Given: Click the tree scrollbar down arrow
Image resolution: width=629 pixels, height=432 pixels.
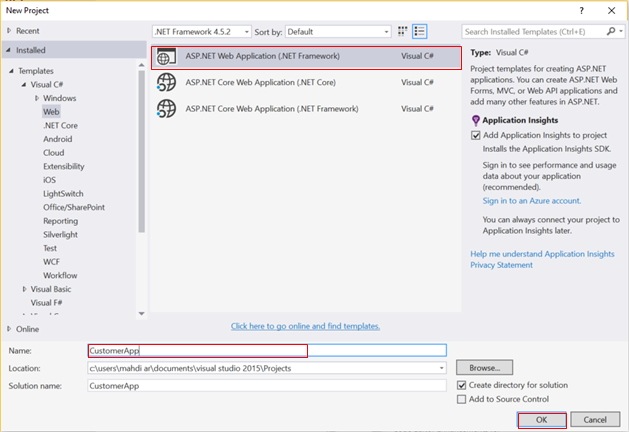Looking at the screenshot, I should coord(141,314).
